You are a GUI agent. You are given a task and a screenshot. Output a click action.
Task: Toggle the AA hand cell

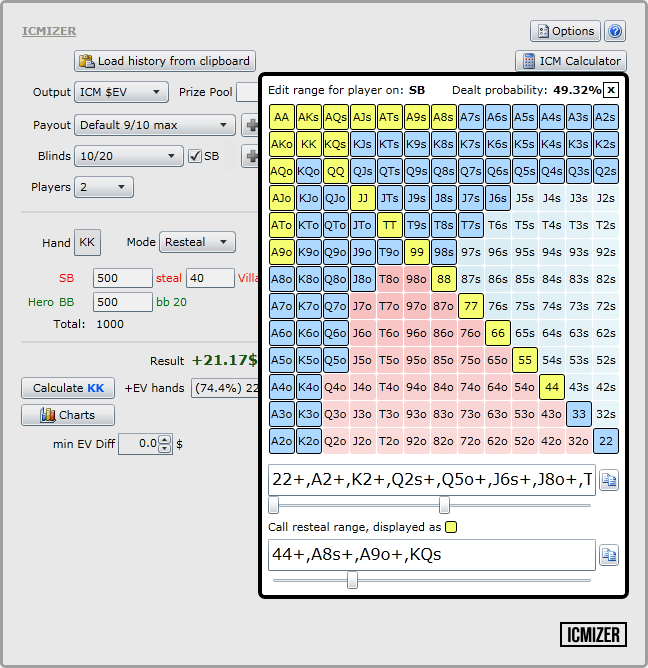(x=282, y=117)
